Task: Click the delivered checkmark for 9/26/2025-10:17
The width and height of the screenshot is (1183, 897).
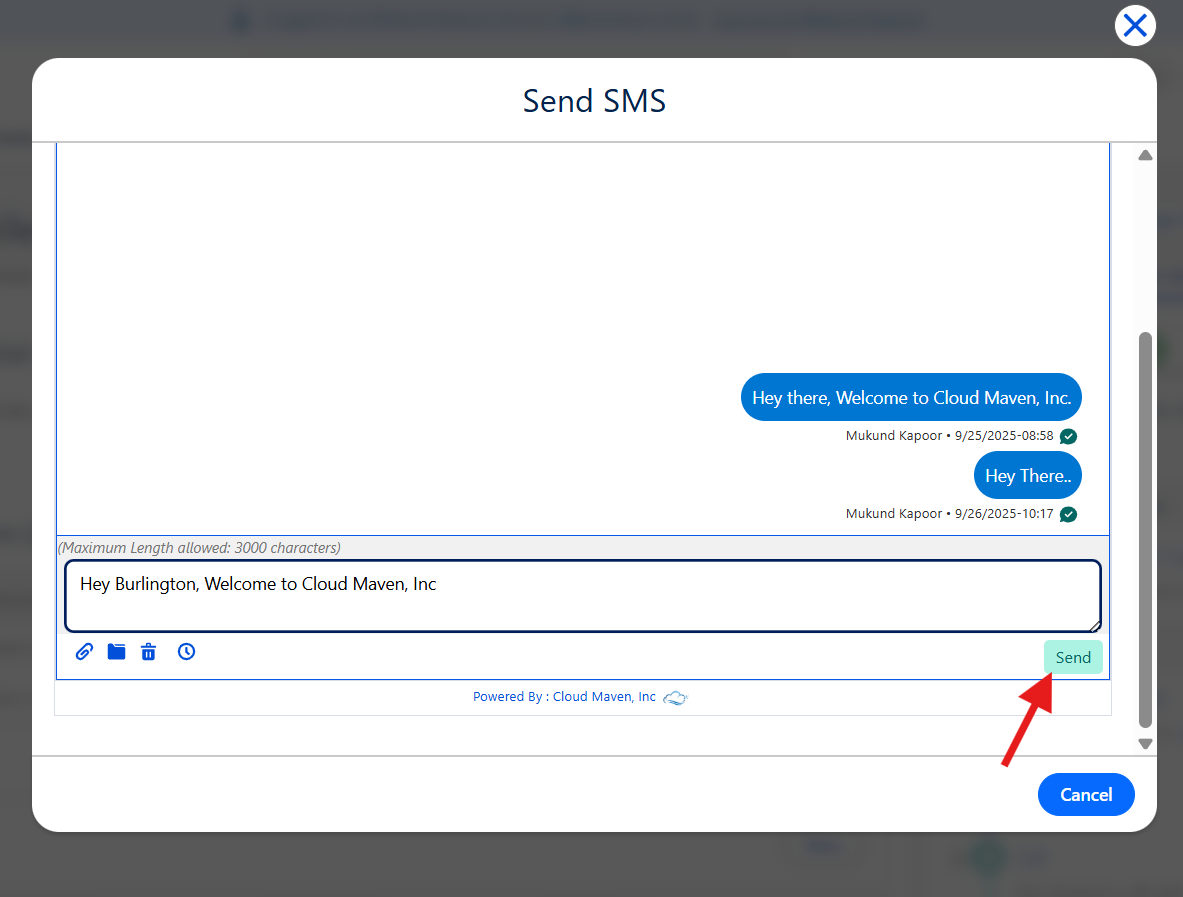Action: point(1068,515)
